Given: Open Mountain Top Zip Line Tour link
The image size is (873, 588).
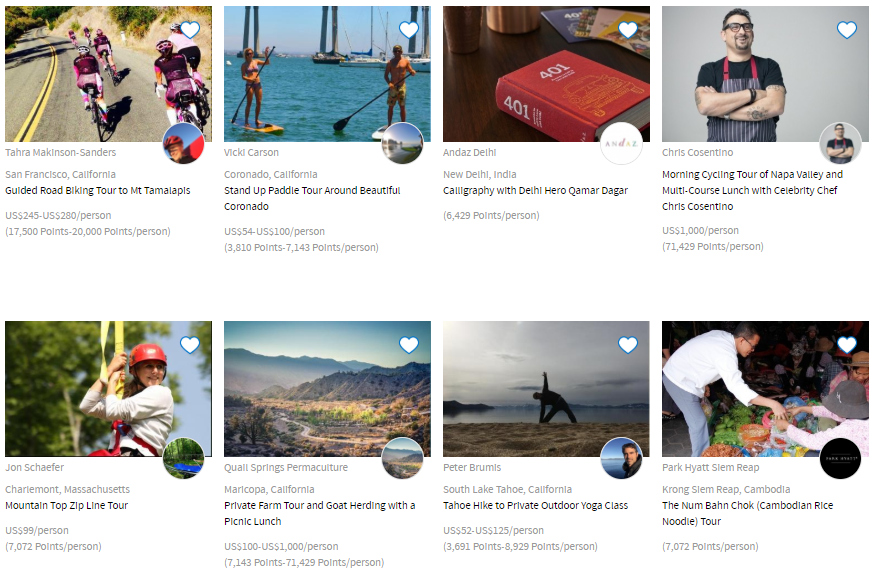Looking at the screenshot, I should (66, 506).
